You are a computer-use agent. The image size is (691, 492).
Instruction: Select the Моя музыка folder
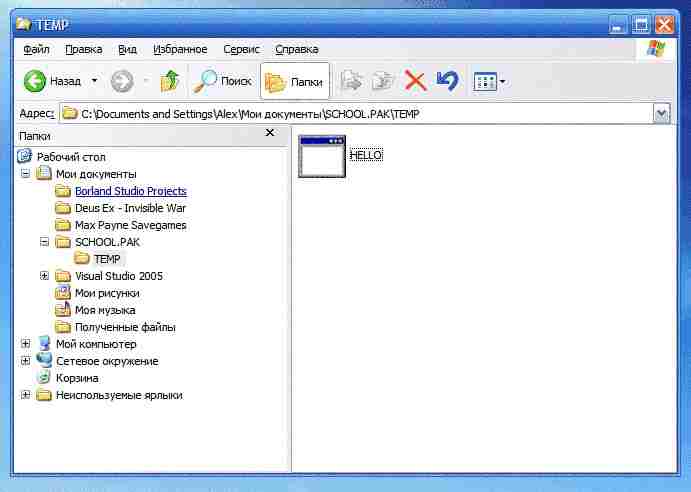[x=105, y=310]
